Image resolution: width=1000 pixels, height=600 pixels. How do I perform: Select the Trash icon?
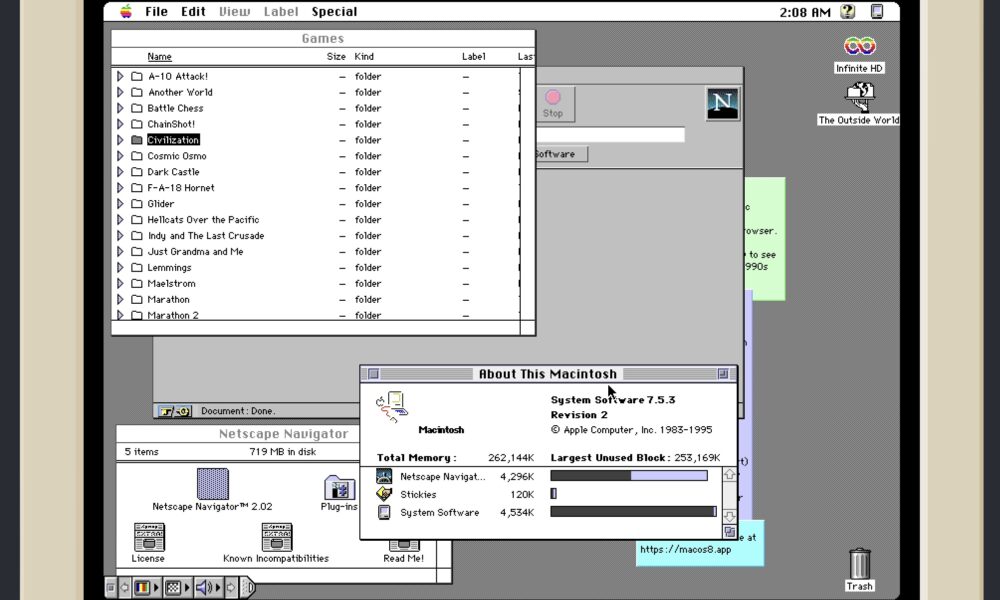click(859, 563)
